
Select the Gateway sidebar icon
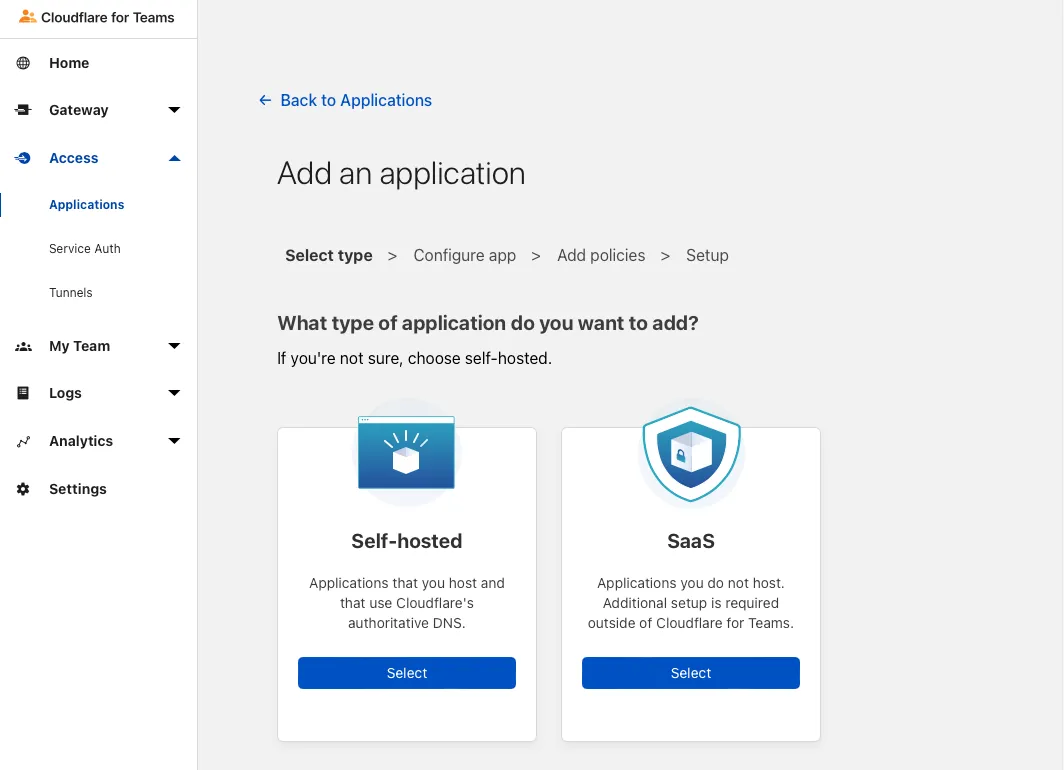pyautogui.click(x=23, y=110)
